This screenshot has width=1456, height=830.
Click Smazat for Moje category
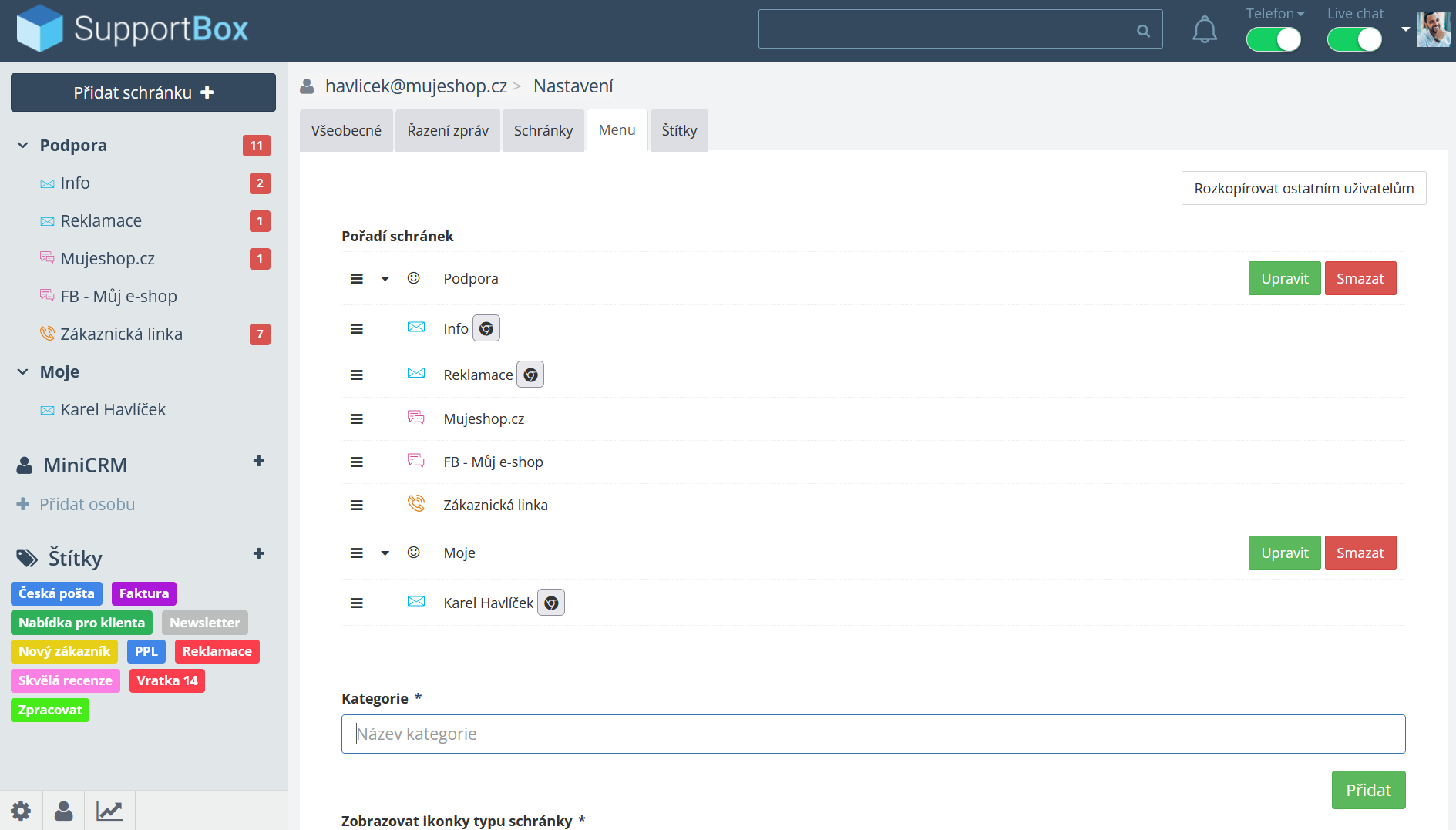[x=1360, y=553]
